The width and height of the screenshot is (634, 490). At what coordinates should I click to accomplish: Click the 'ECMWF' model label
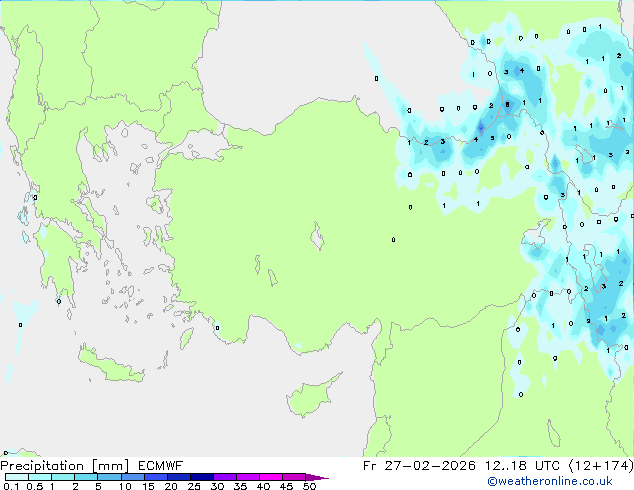click(x=161, y=466)
